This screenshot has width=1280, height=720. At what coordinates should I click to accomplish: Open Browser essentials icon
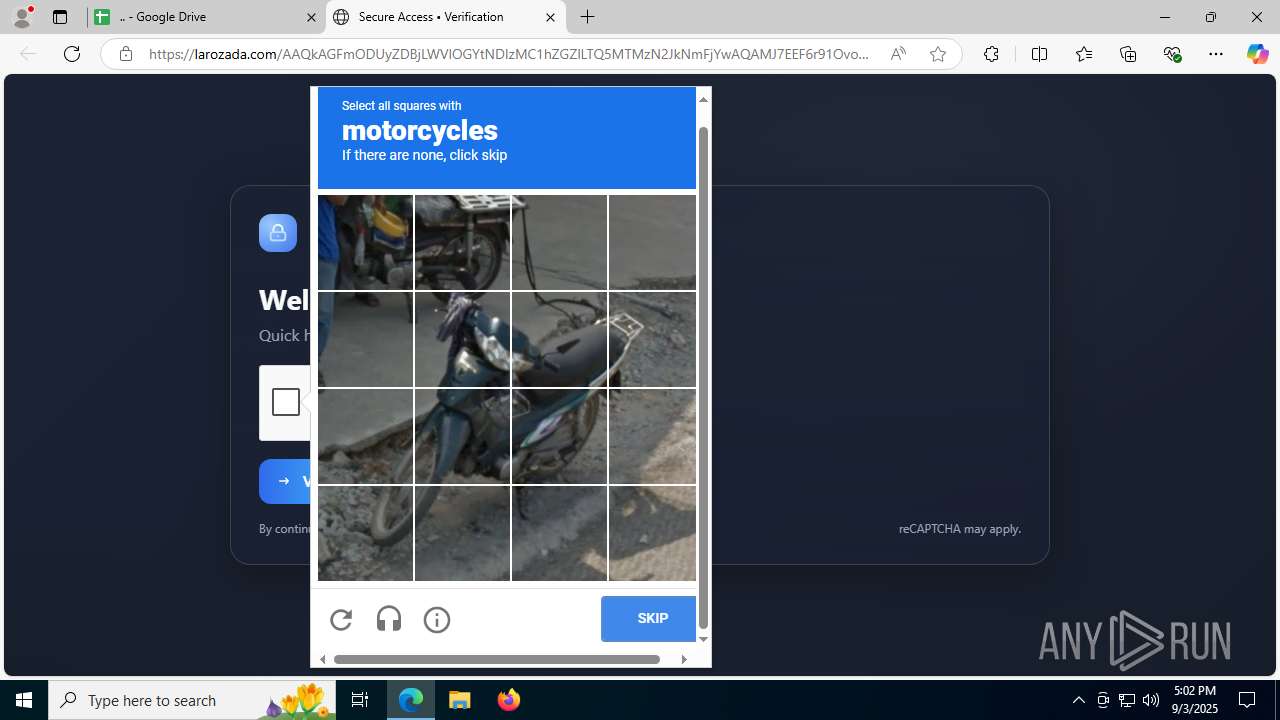point(1172,54)
